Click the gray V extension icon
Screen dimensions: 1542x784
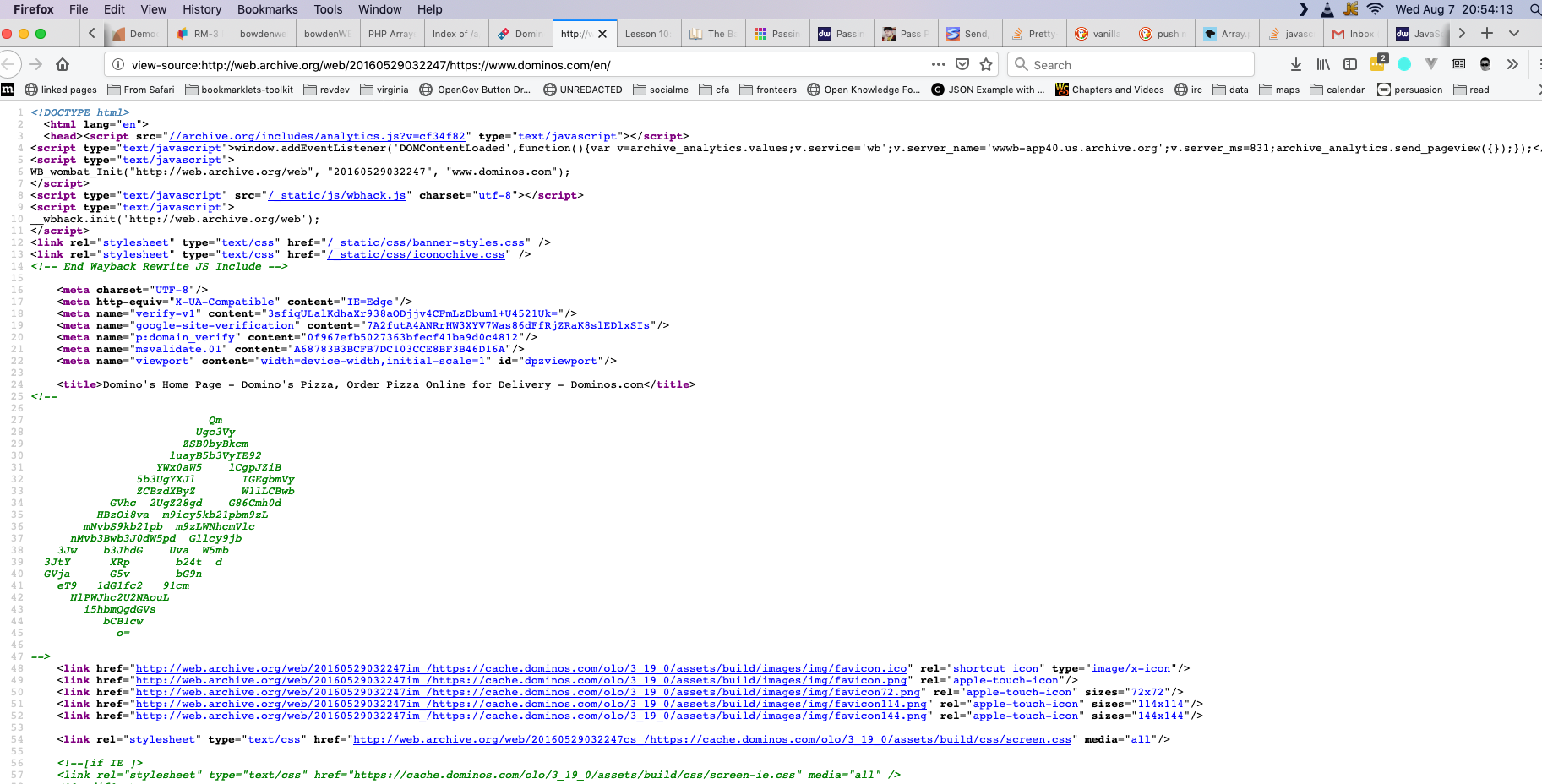point(1430,64)
